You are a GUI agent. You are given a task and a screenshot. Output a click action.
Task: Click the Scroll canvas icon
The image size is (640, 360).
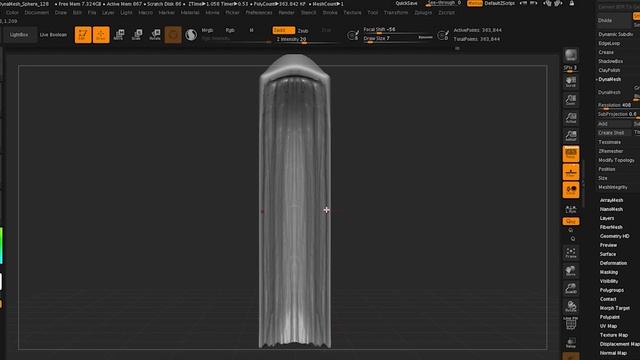point(571,82)
